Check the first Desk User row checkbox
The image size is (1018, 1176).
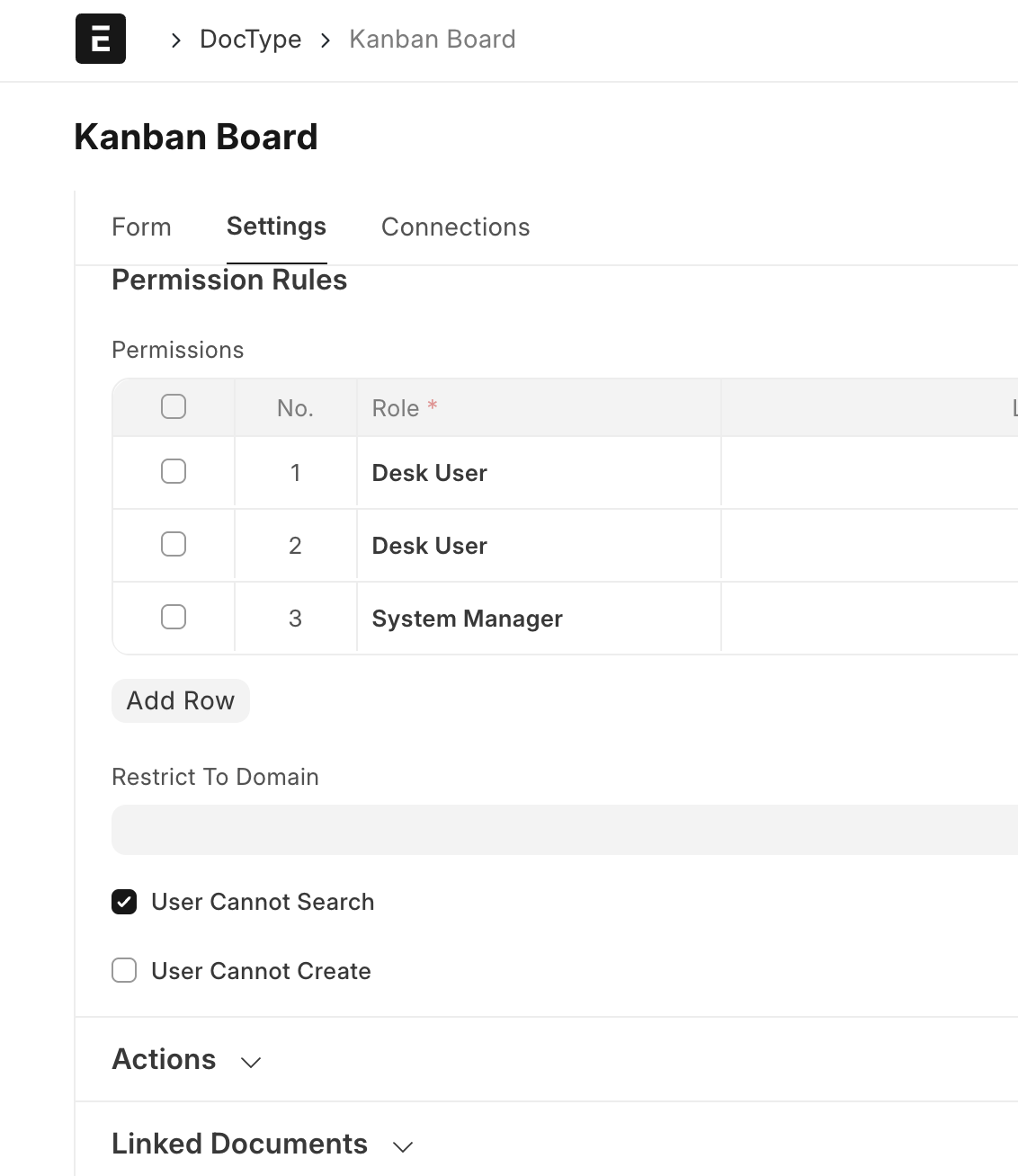tap(174, 471)
